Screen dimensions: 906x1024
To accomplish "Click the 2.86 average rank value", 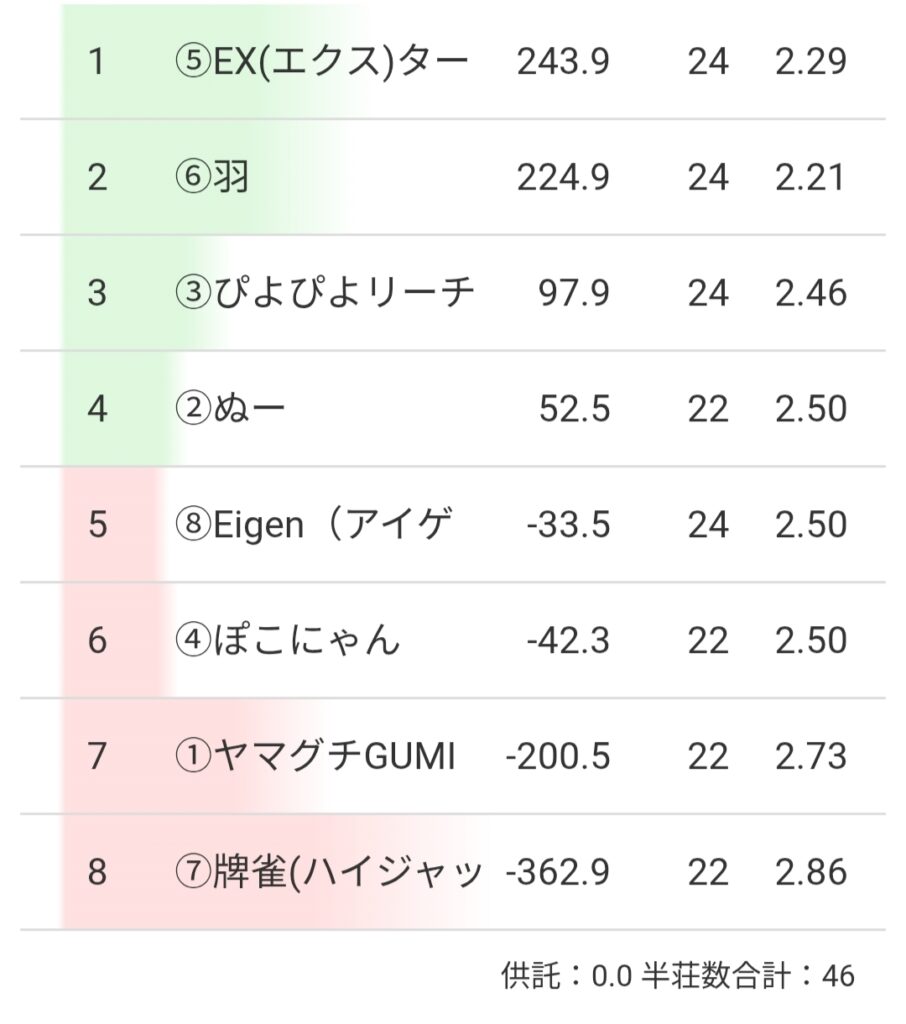I will coord(810,873).
